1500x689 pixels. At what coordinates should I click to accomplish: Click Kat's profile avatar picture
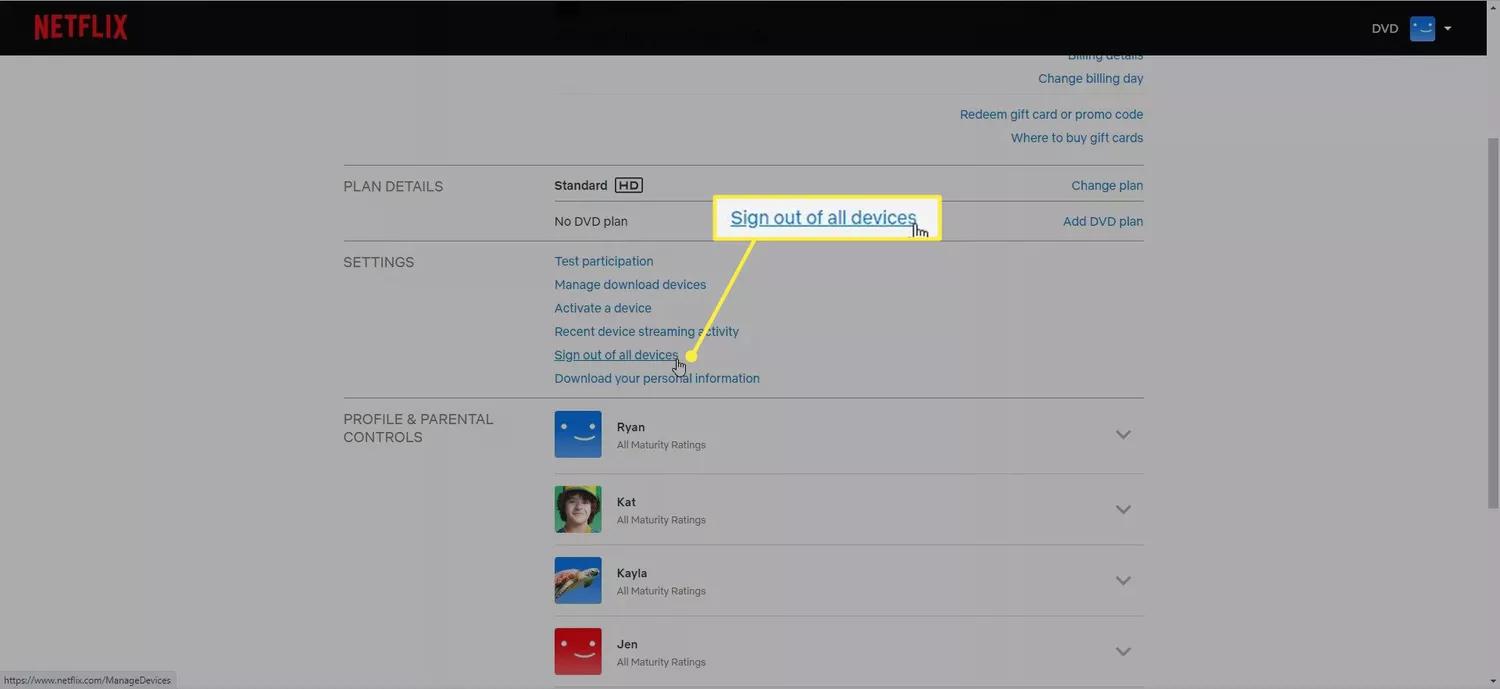[x=578, y=509]
